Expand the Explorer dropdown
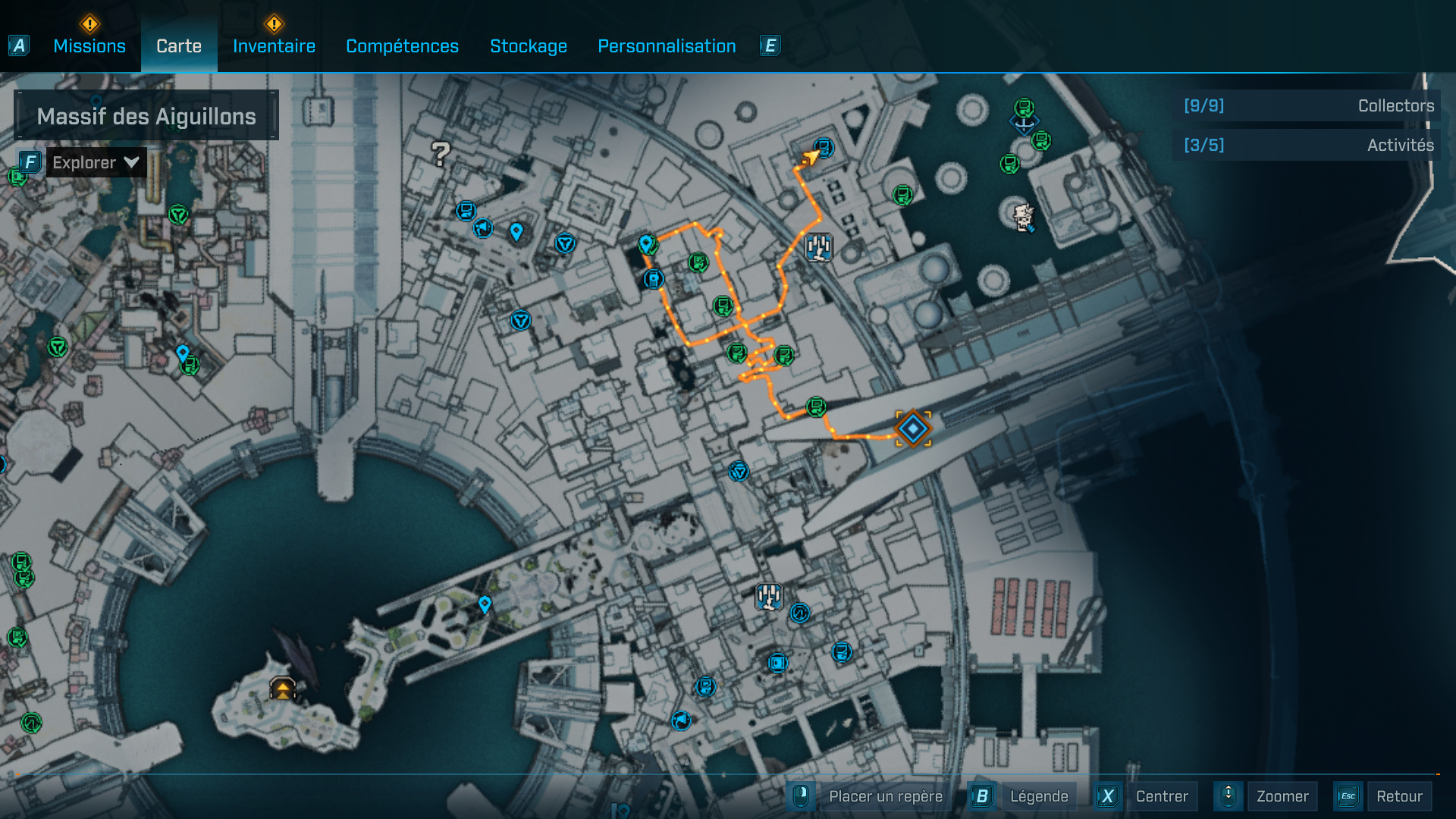 tap(96, 162)
